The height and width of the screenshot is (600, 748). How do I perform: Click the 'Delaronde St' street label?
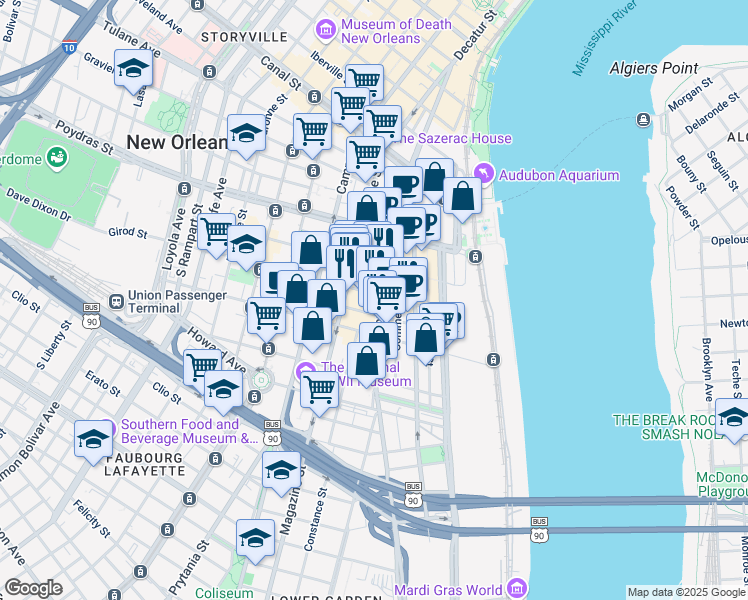coord(712,114)
